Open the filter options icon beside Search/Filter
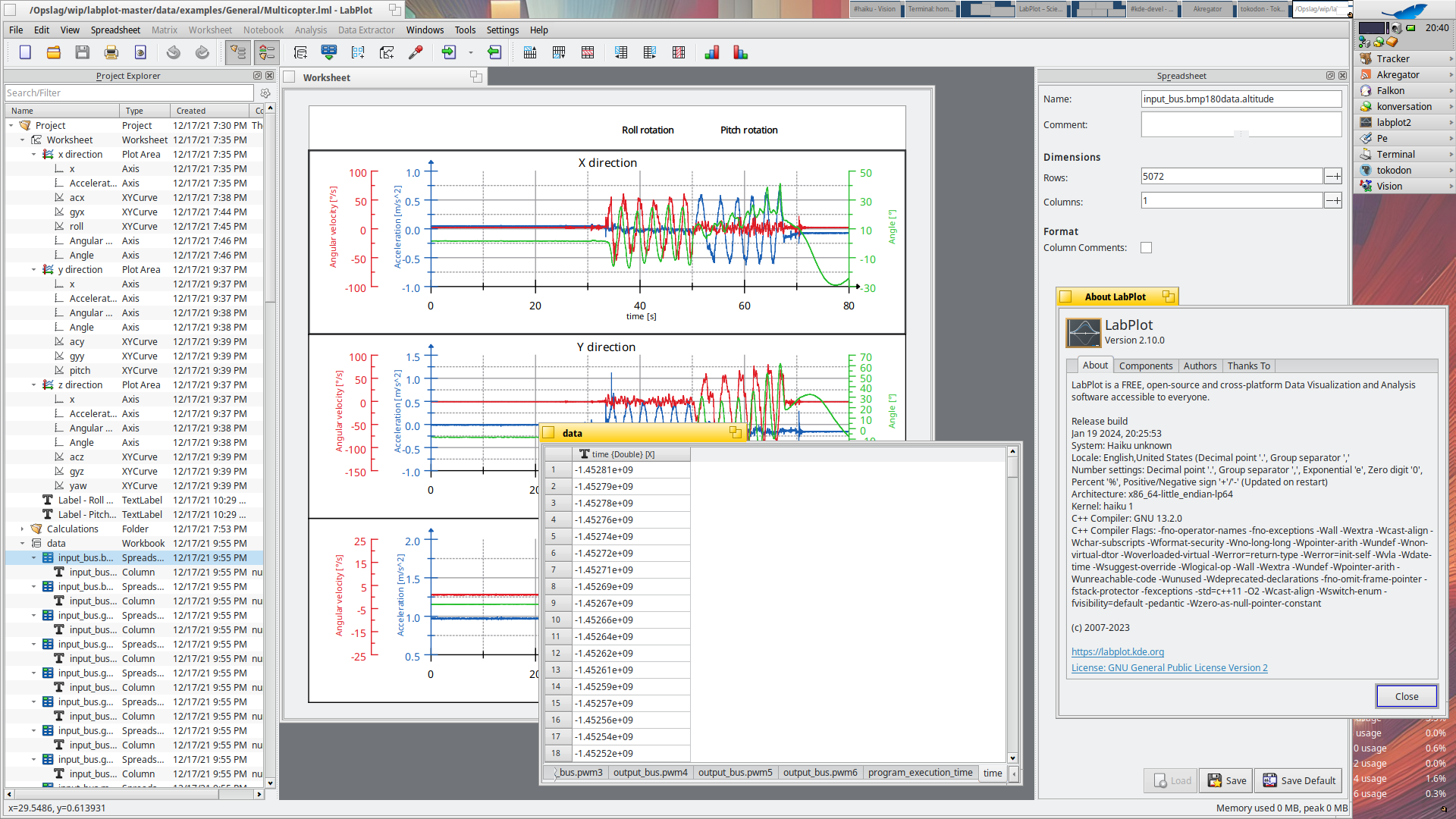The width and height of the screenshot is (1456, 819). (x=265, y=93)
